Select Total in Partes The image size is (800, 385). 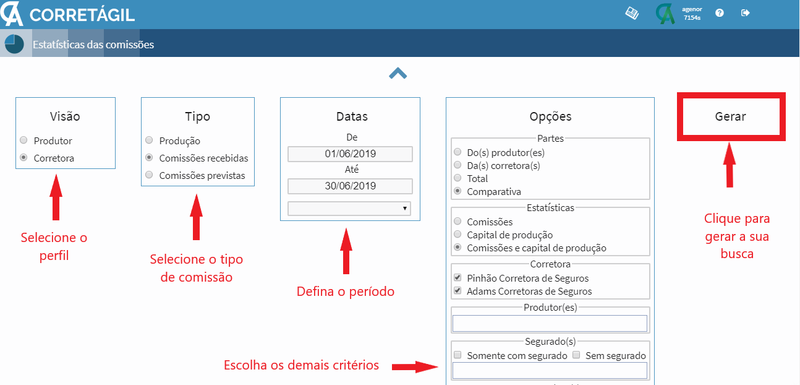coord(458,178)
